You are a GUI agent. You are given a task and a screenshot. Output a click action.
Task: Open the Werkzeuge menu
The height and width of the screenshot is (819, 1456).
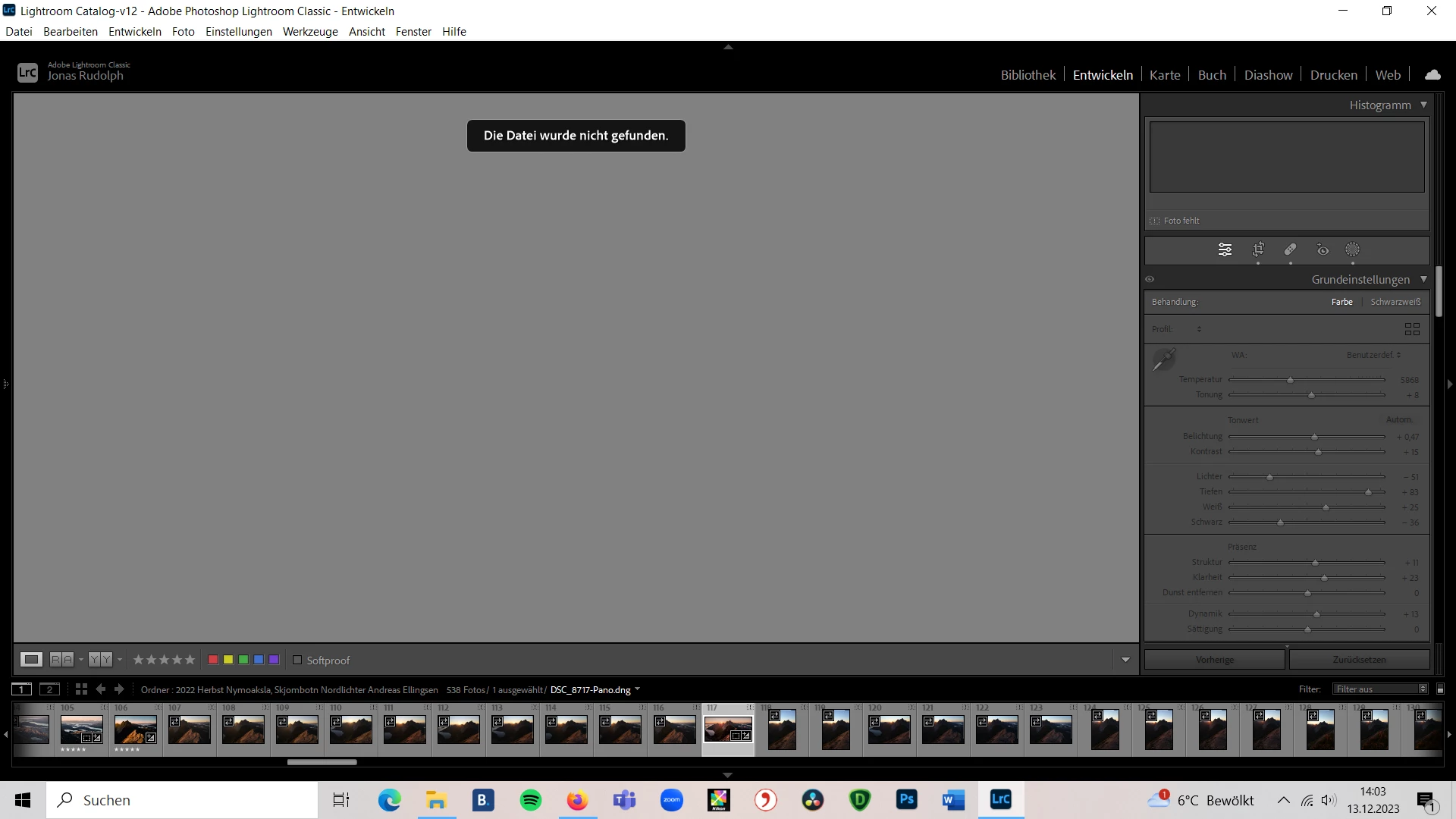tap(310, 32)
